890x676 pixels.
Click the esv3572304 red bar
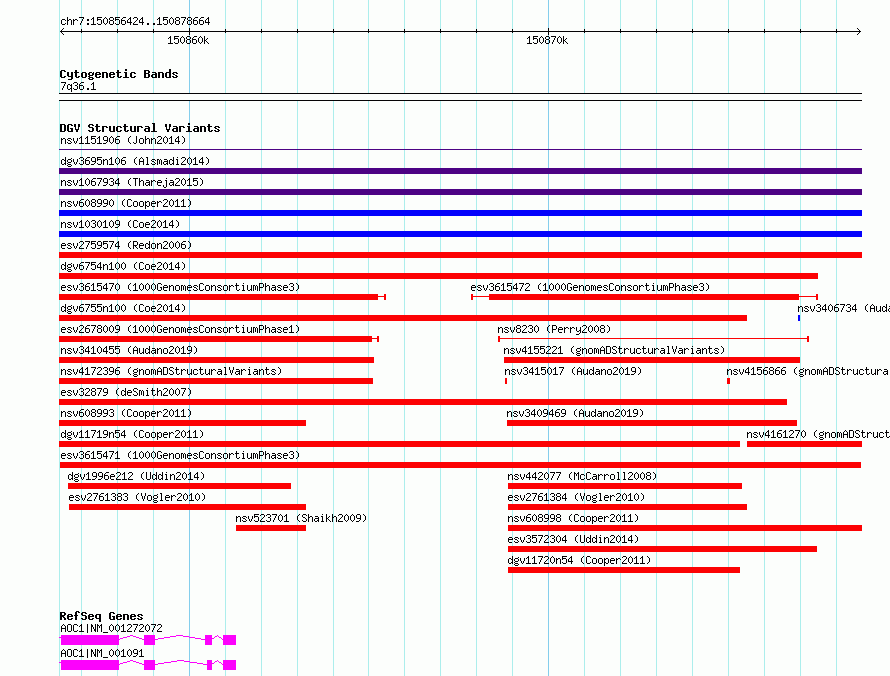pyautogui.click(x=662, y=549)
